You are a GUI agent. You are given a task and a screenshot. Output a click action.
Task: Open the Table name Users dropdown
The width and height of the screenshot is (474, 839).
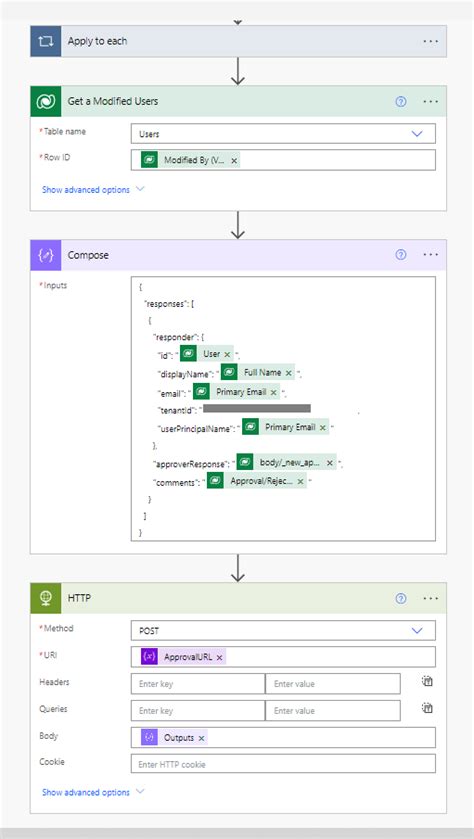(x=283, y=134)
